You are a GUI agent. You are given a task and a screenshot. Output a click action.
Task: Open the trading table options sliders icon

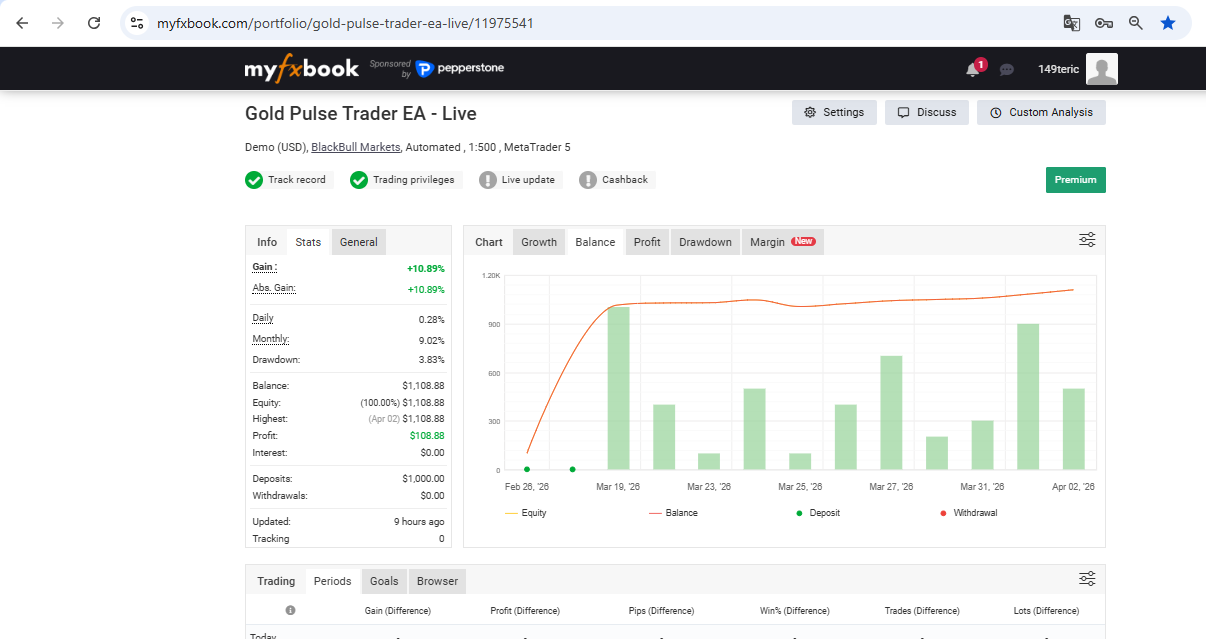[1087, 579]
